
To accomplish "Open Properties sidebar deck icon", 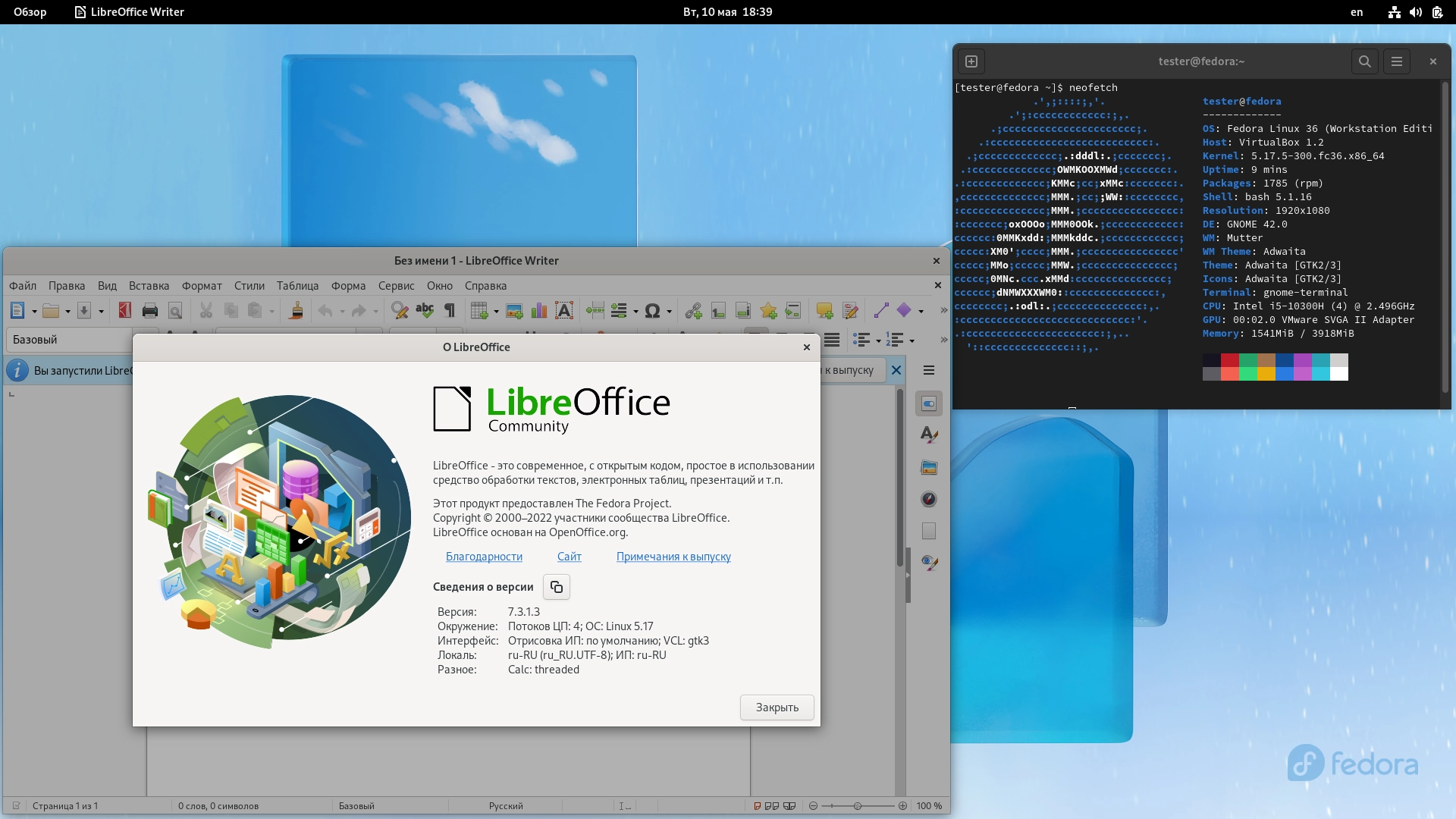I will (x=929, y=404).
